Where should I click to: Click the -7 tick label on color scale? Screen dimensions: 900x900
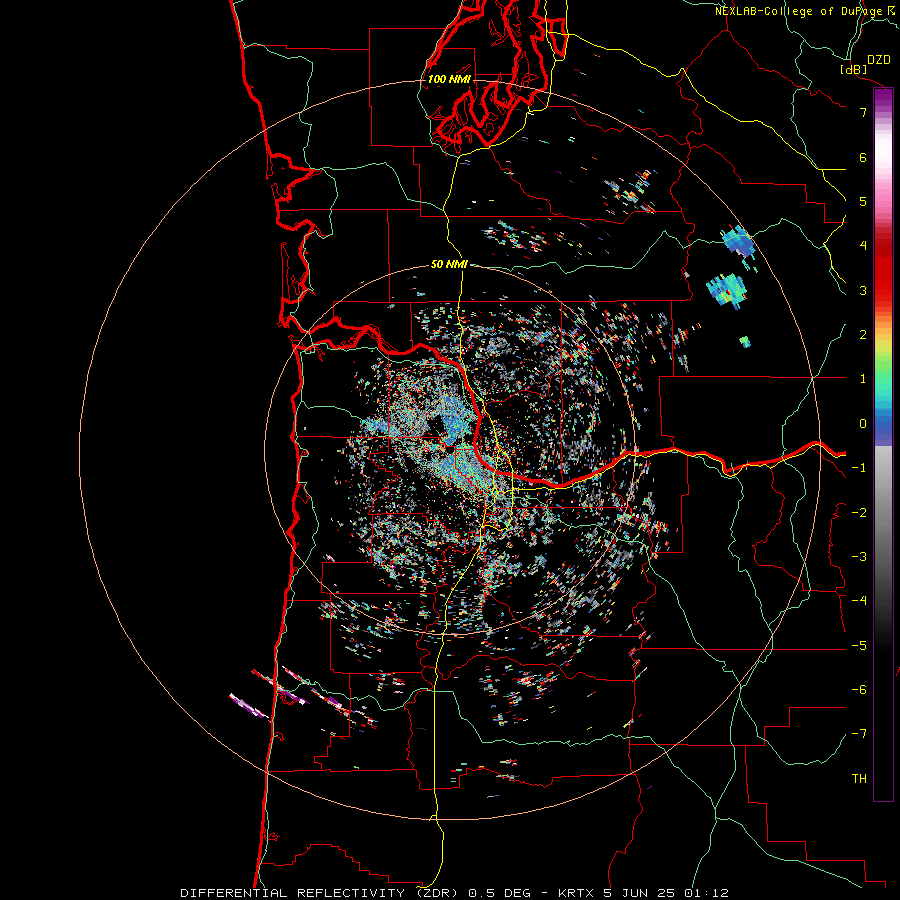pos(859,734)
